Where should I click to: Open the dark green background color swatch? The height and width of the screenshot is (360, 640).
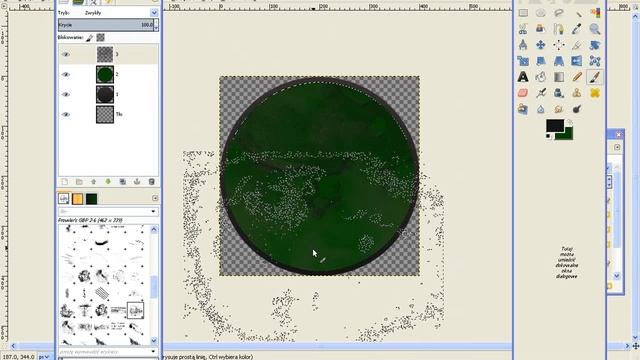click(568, 135)
